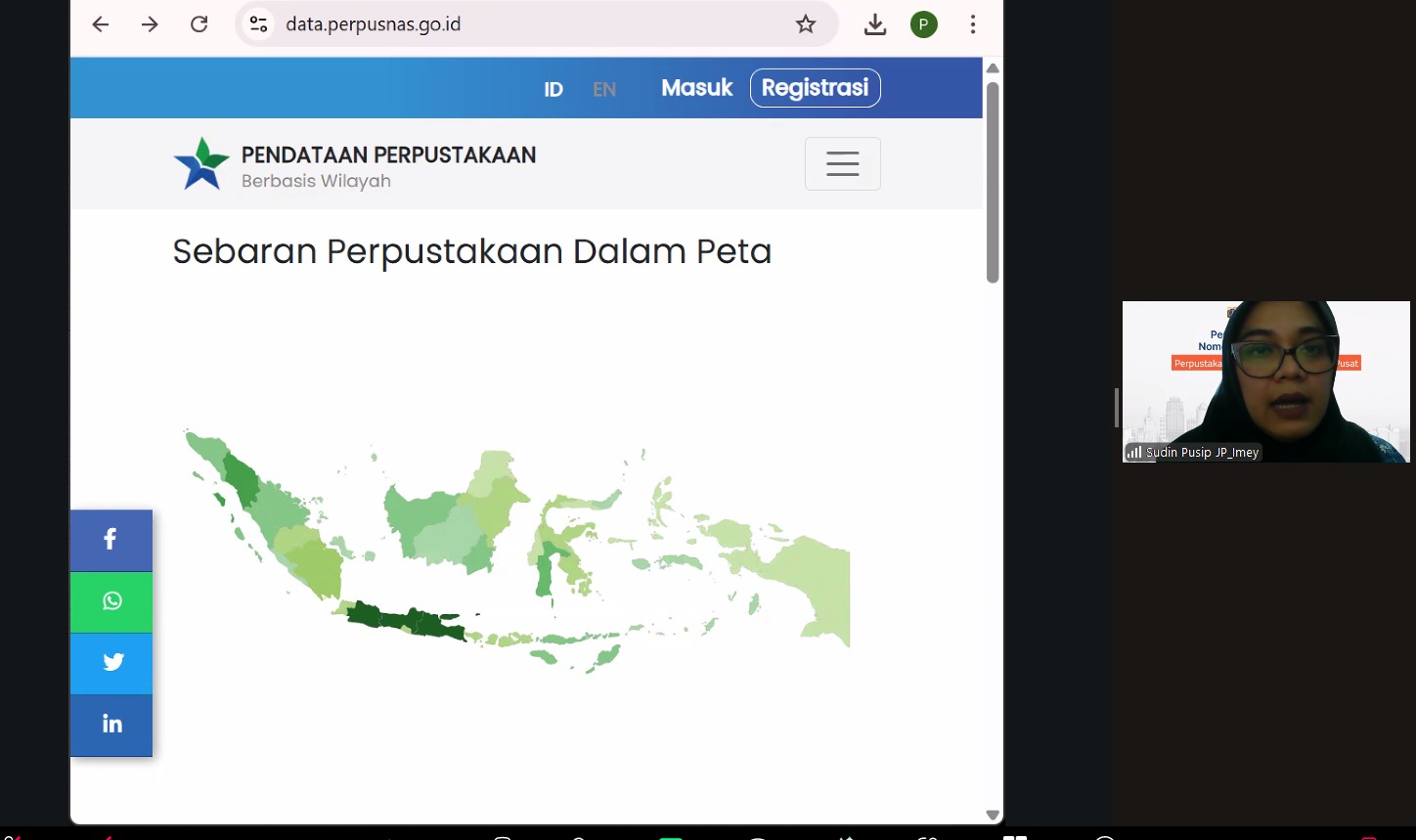This screenshot has width=1416, height=840.
Task: Click the Facebook share icon
Action: 111,540
